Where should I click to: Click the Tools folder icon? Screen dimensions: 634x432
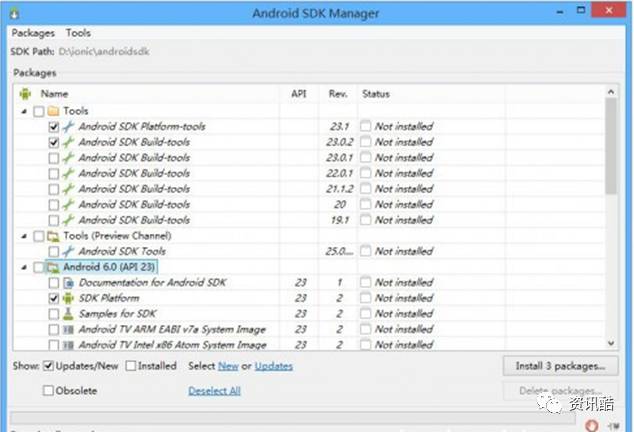[x=53, y=111]
